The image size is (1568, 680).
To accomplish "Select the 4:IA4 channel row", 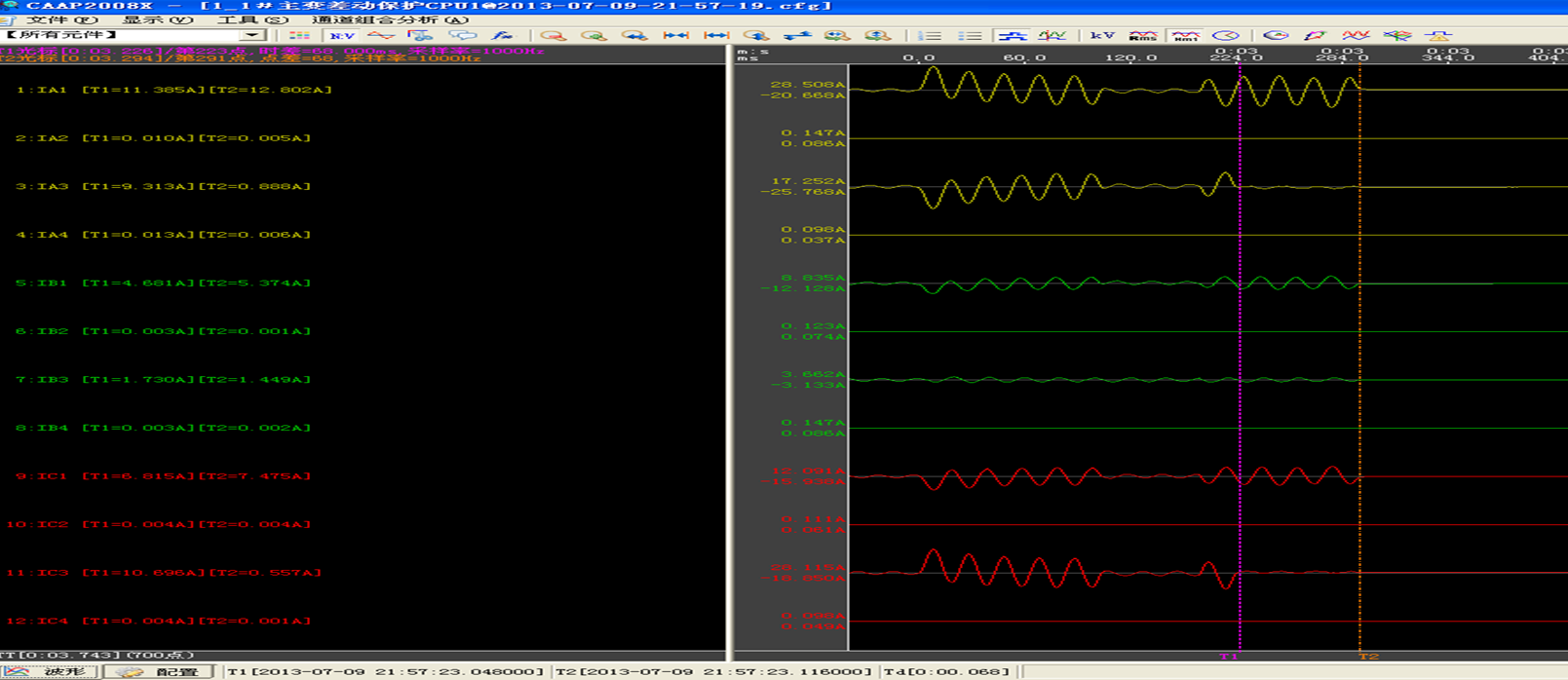I will tap(164, 235).
